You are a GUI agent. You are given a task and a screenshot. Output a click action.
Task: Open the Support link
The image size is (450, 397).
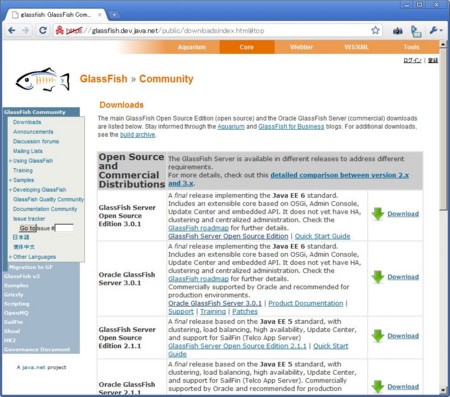181,312
